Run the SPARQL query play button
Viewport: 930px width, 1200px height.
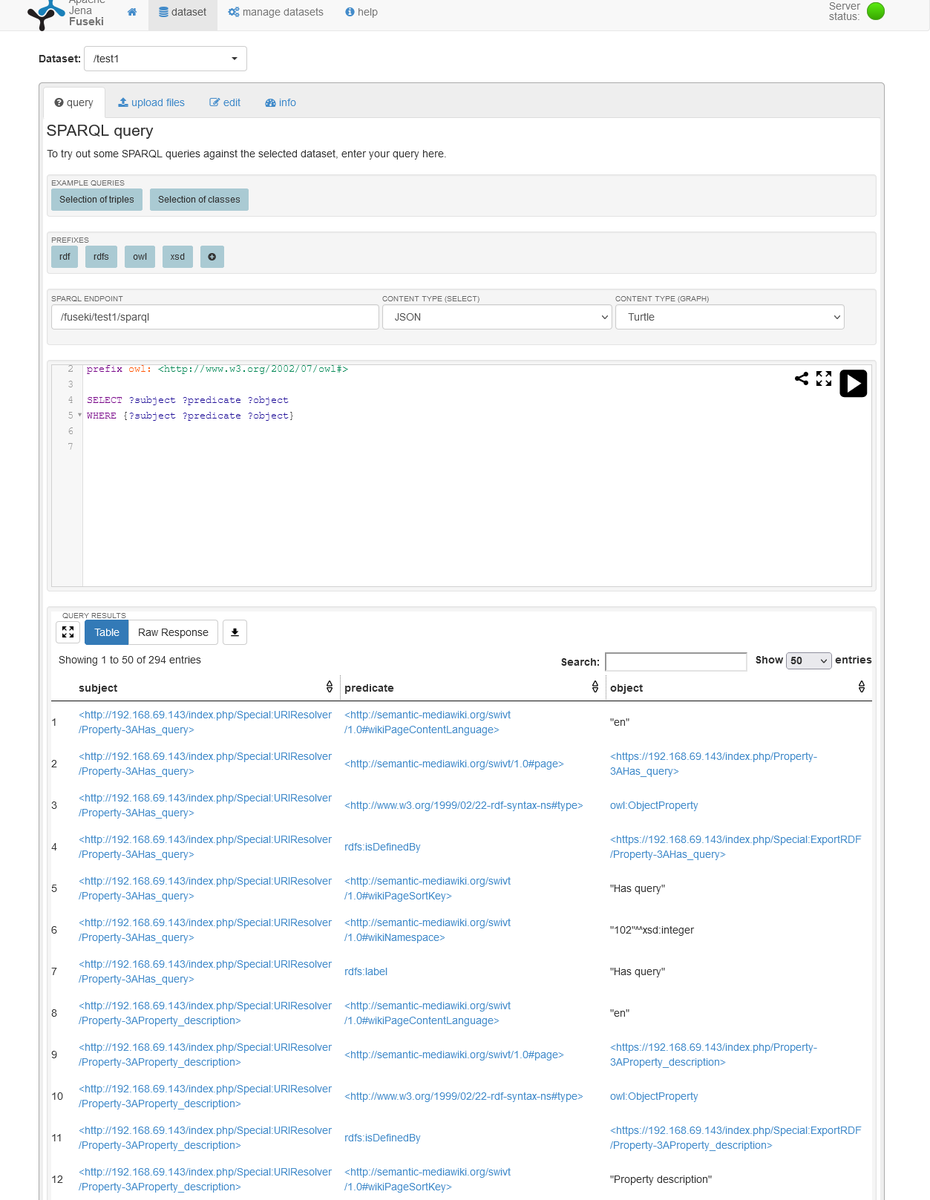[x=853, y=383]
